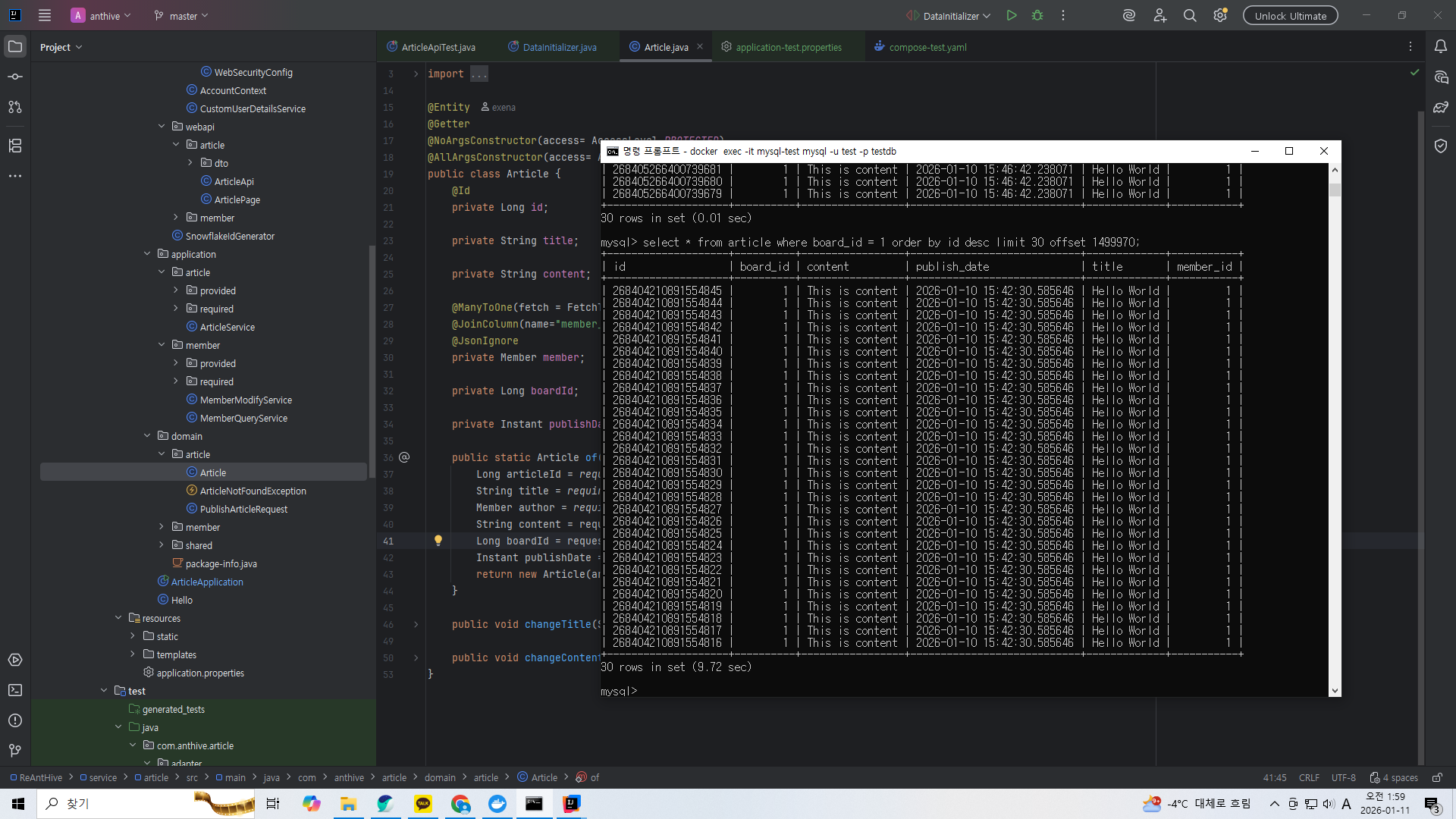Switch to DataInitializer.java tab
This screenshot has height=819, width=1456.
(559, 47)
